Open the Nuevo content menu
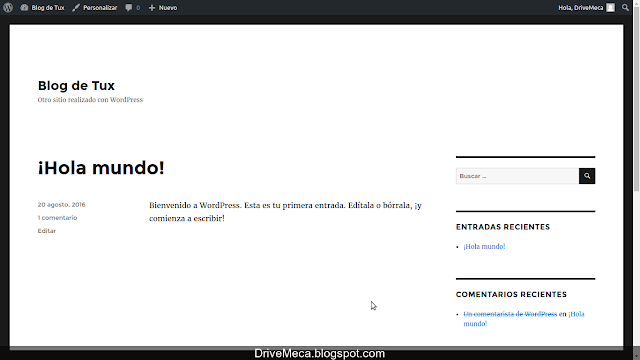640x360 pixels. [162, 7]
